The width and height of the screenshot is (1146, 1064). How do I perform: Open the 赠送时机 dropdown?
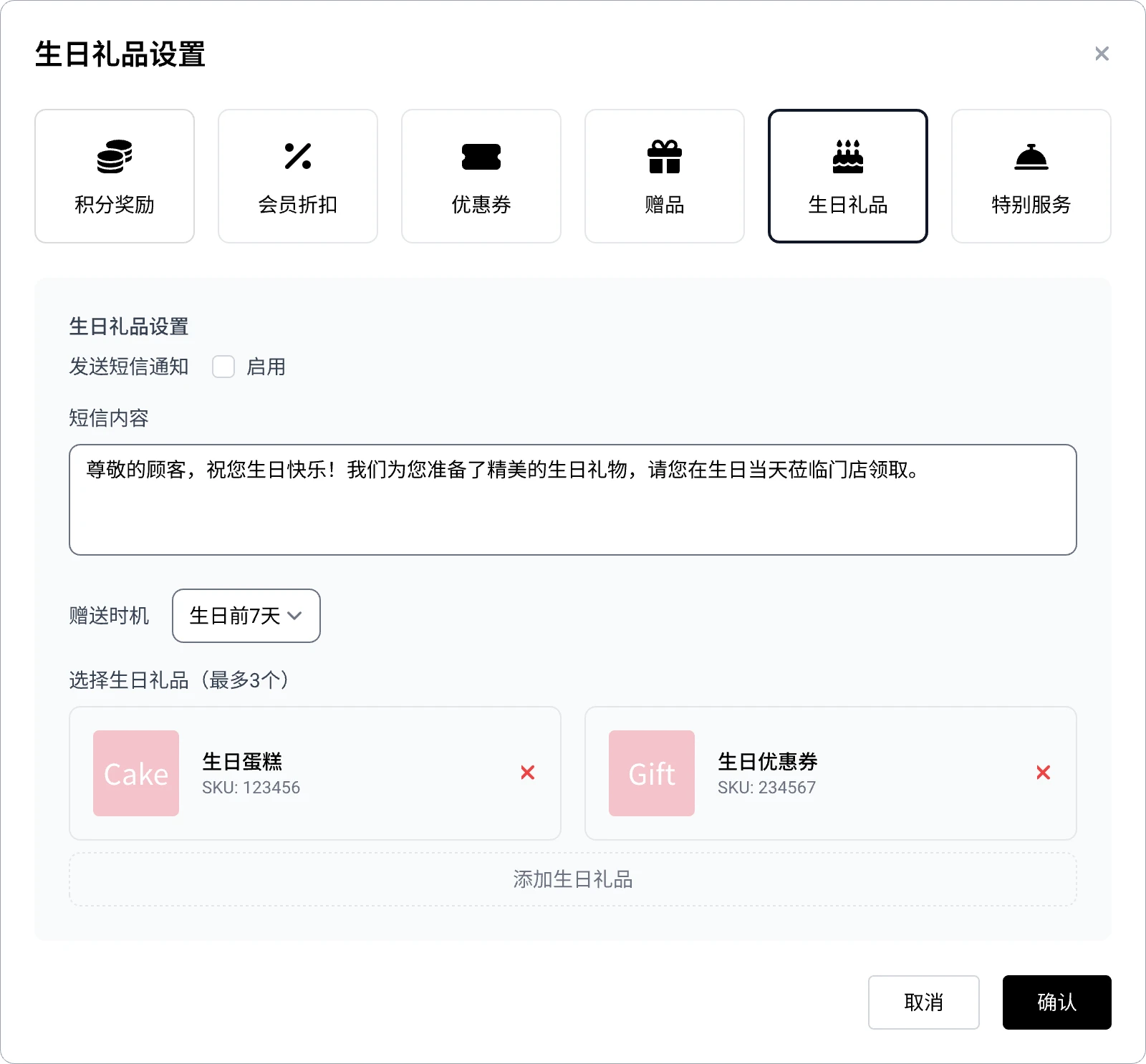246,616
